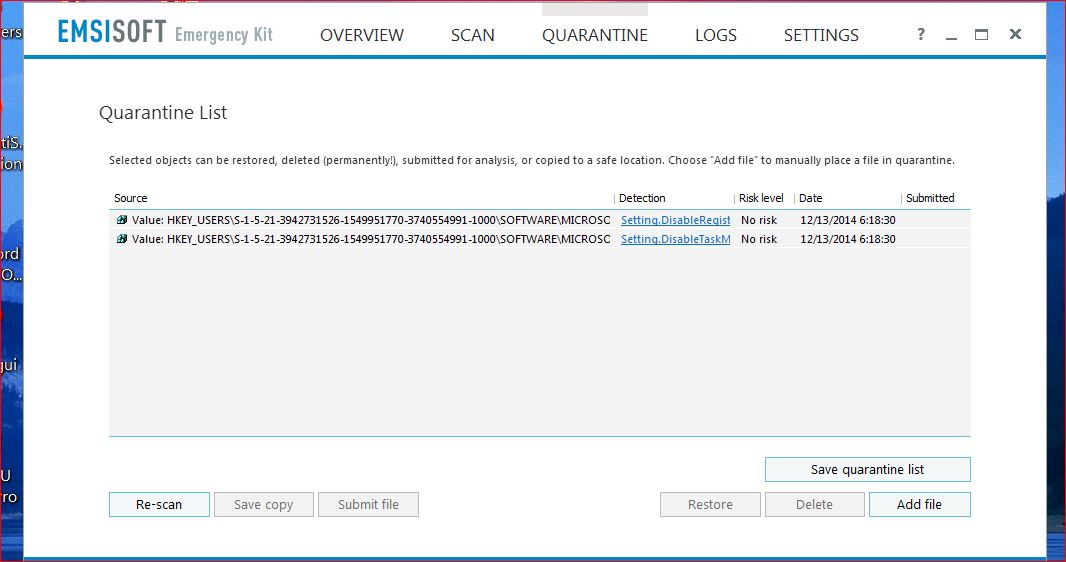Open the Setting.DisableRegist detection link
This screenshot has width=1066, height=562.
675,220
